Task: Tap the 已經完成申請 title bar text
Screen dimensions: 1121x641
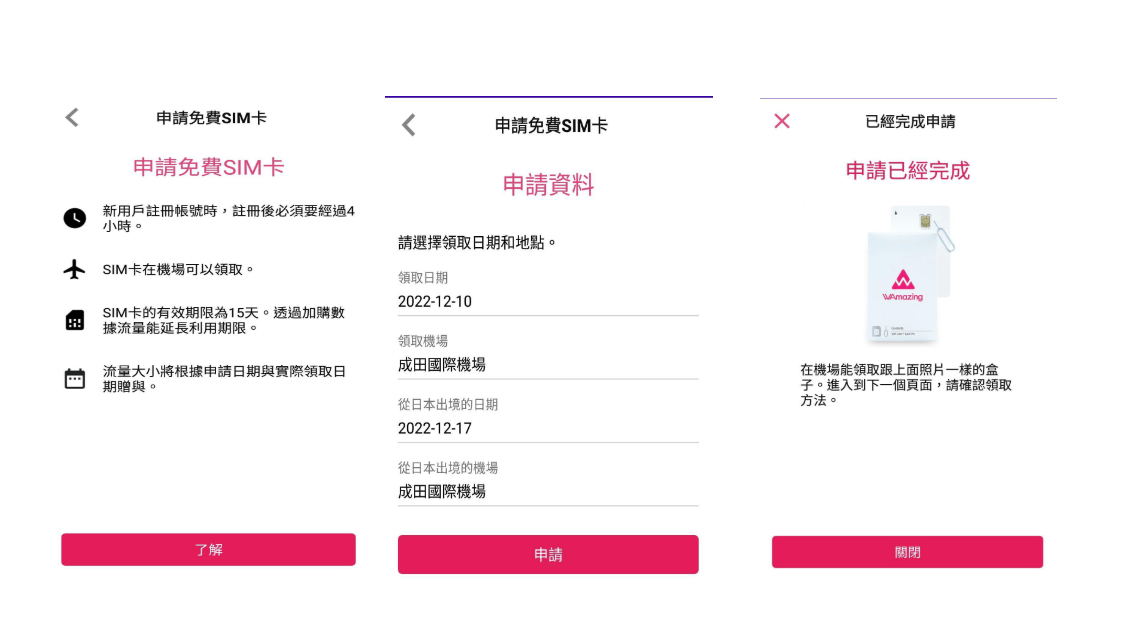Action: pos(909,122)
